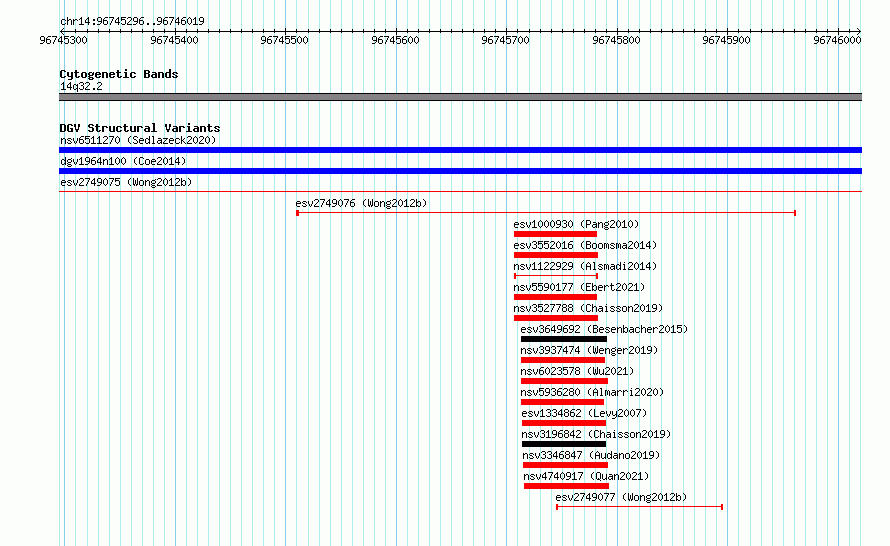Select the blue dgv1964n100 variant bar
The height and width of the screenshot is (546, 890).
point(460,171)
